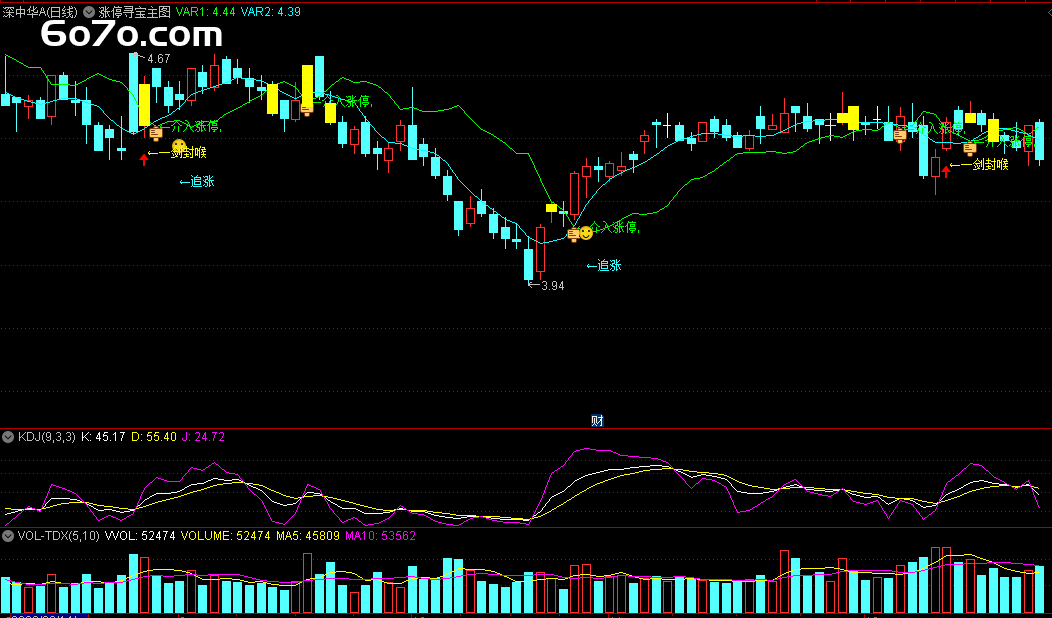Open the dropdown icon beside 涨停寻宝主图
The image size is (1052, 618).
tap(89, 11)
